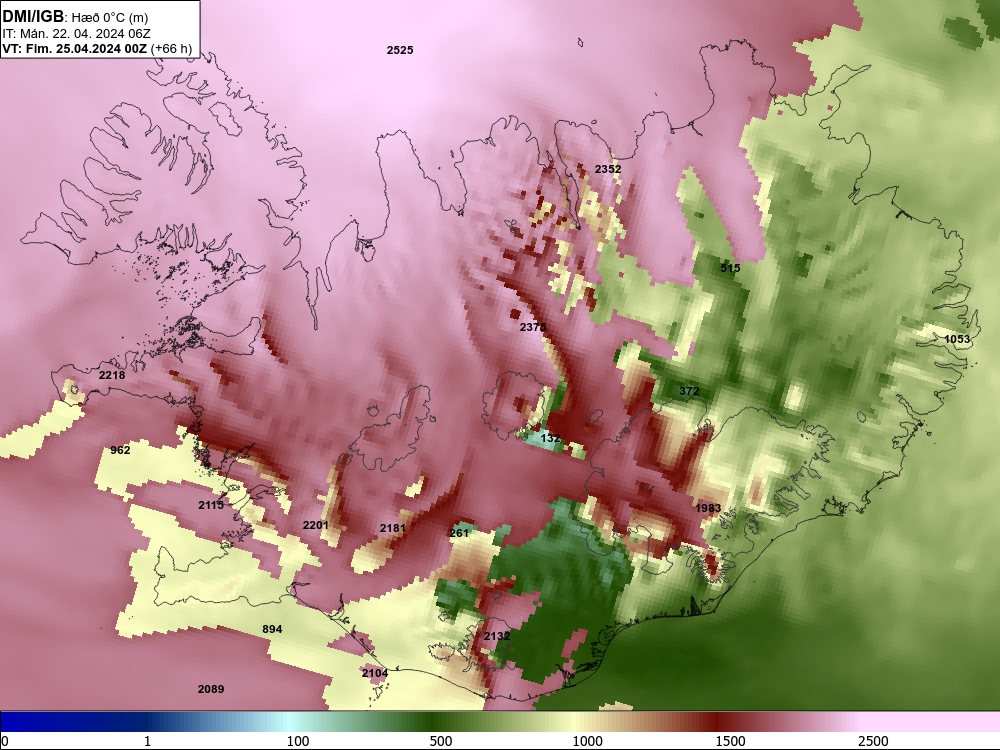Select the 1983 height label
This screenshot has height=750, width=1000.
708,508
